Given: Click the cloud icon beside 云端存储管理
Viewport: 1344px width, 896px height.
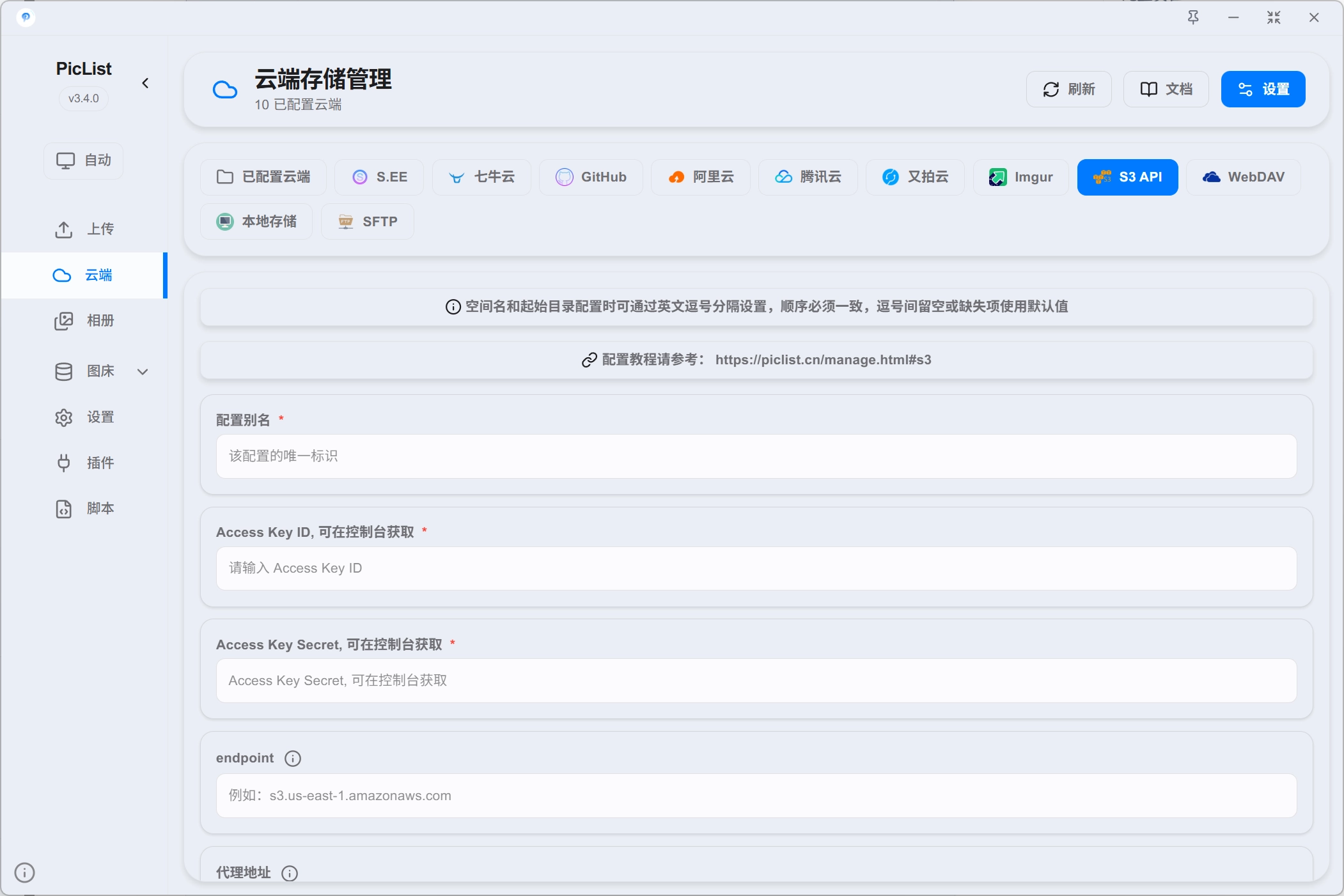Looking at the screenshot, I should [x=224, y=89].
